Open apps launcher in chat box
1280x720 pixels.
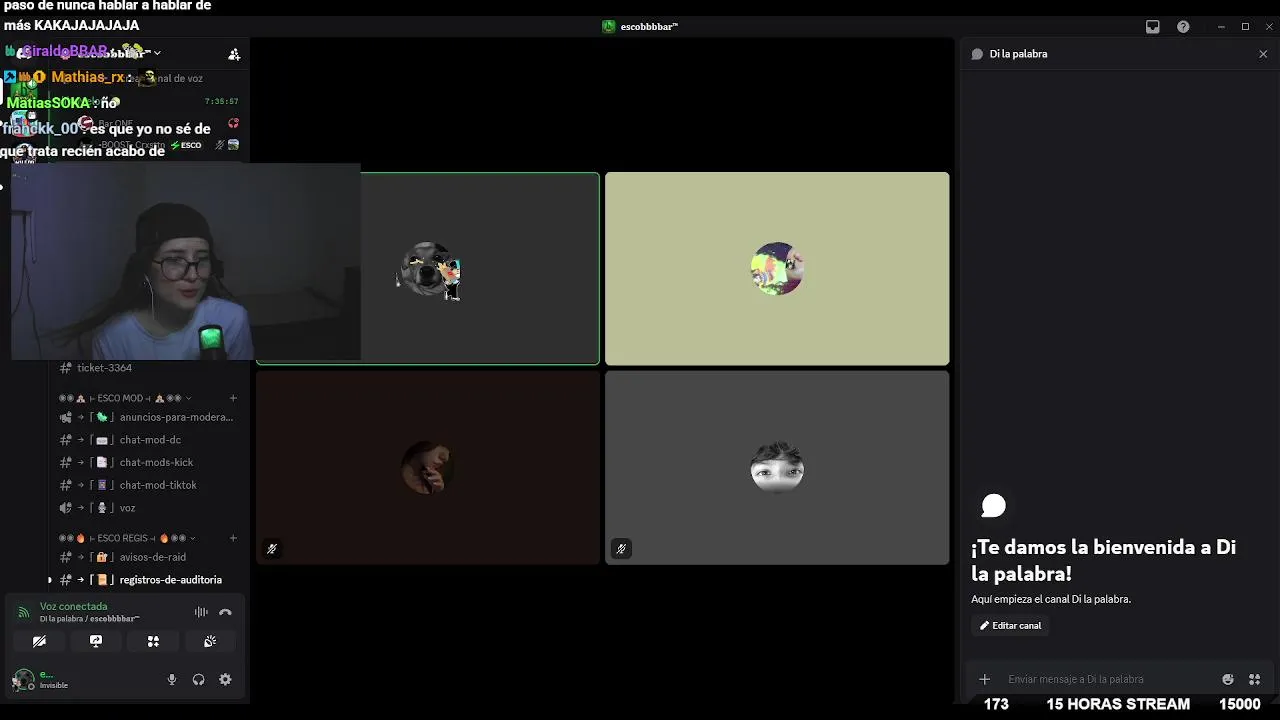point(1254,679)
